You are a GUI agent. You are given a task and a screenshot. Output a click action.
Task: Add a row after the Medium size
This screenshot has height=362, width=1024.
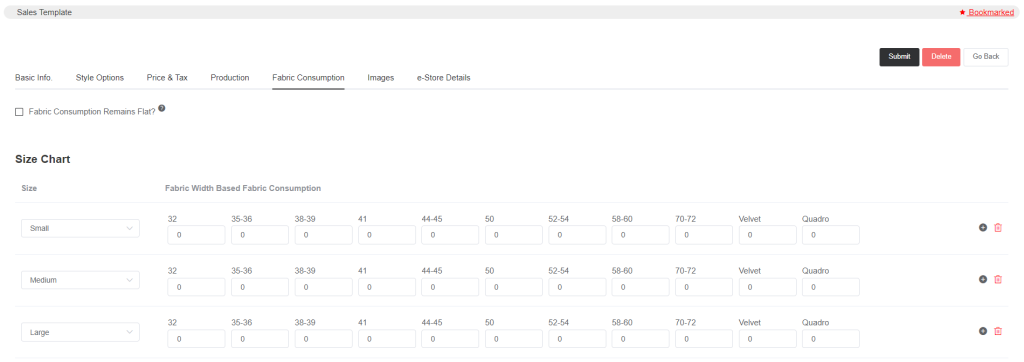tap(983, 279)
